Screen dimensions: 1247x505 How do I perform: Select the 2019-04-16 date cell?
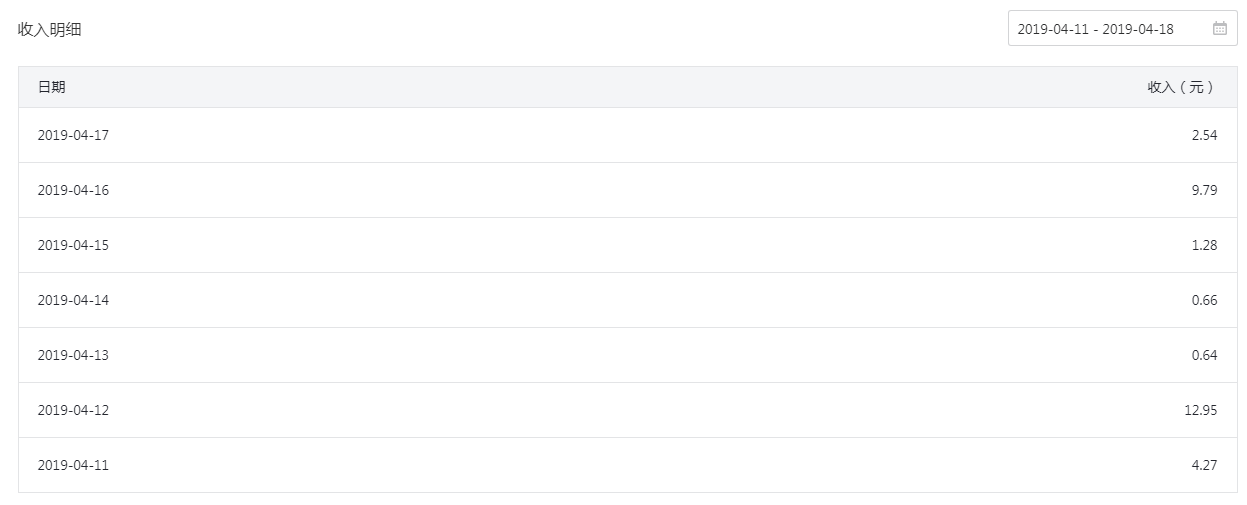(73, 190)
